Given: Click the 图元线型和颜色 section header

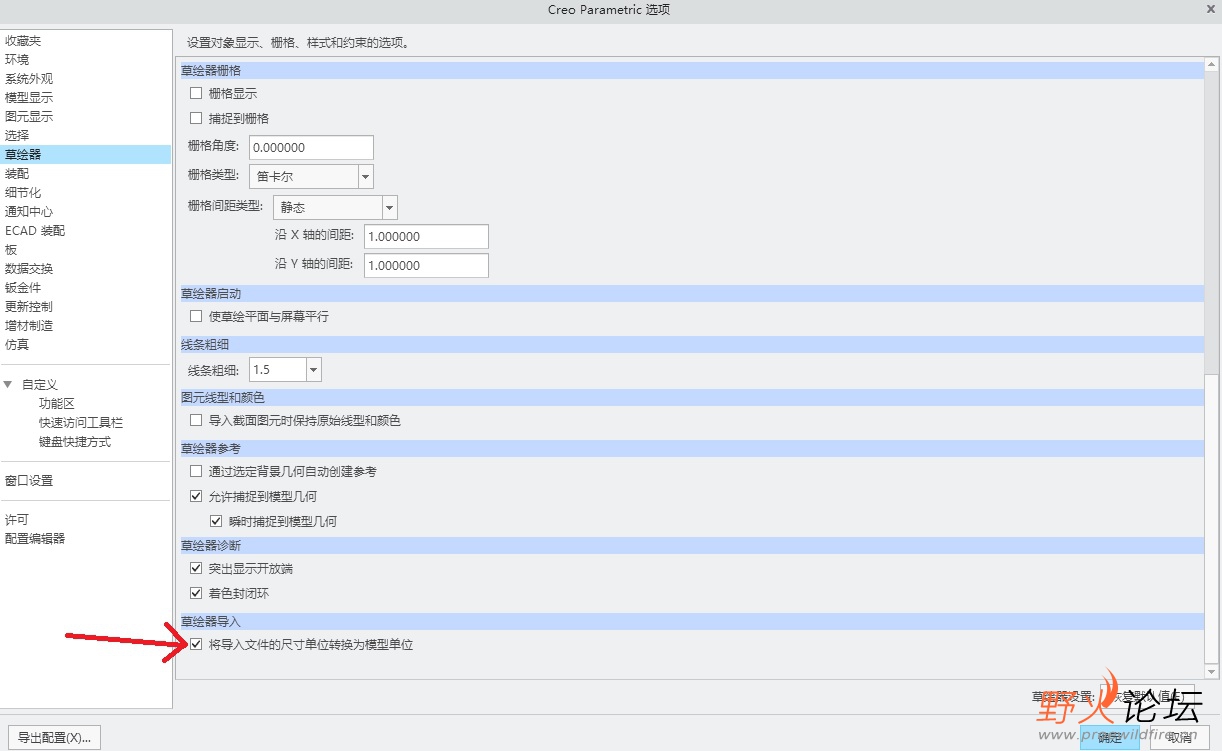Looking at the screenshot, I should click(691, 397).
